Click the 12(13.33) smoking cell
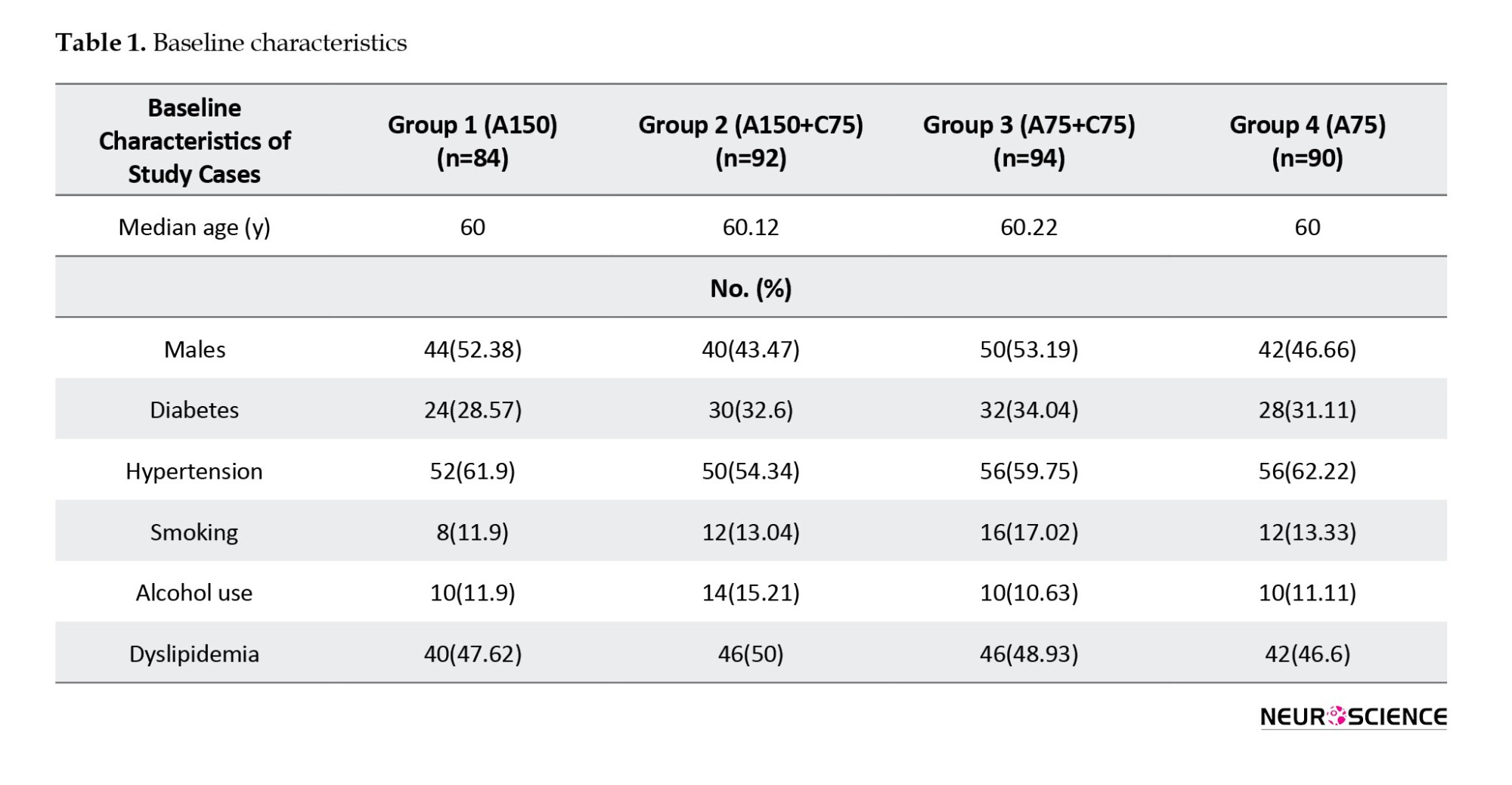The image size is (1512, 785). tap(1307, 532)
